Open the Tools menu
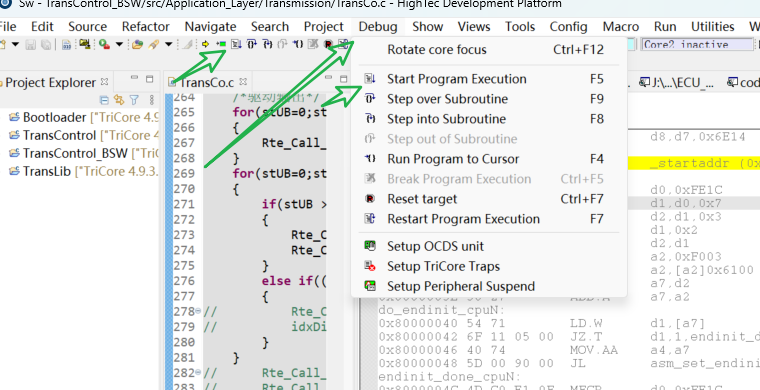The width and height of the screenshot is (760, 390). click(x=520, y=27)
